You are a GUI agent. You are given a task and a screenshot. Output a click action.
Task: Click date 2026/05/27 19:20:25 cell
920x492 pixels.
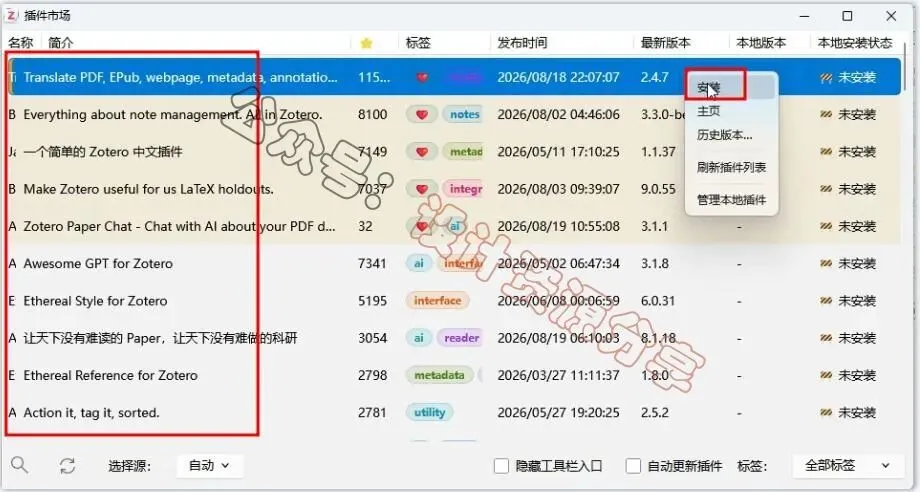(558, 413)
